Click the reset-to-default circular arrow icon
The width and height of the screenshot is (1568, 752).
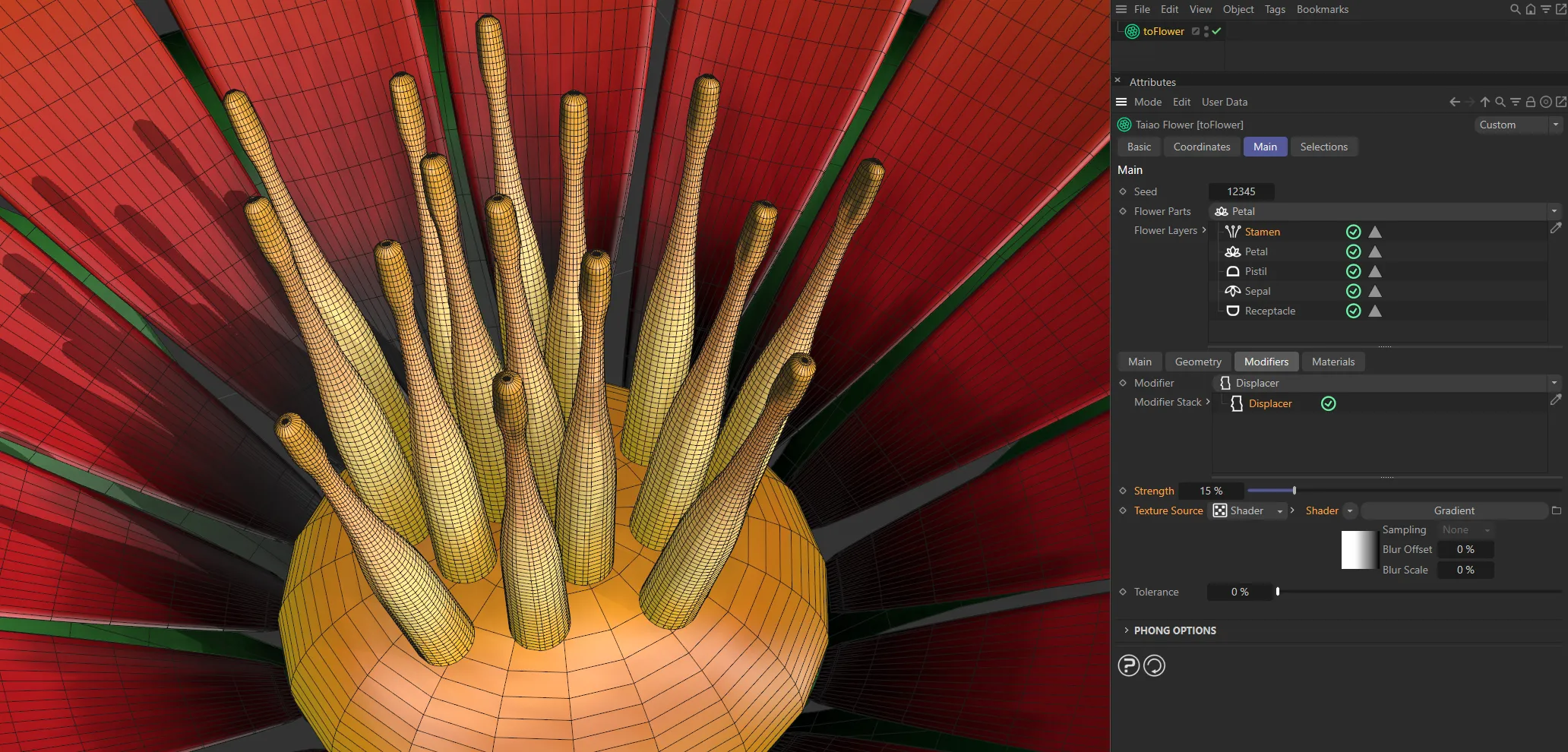coord(1154,665)
